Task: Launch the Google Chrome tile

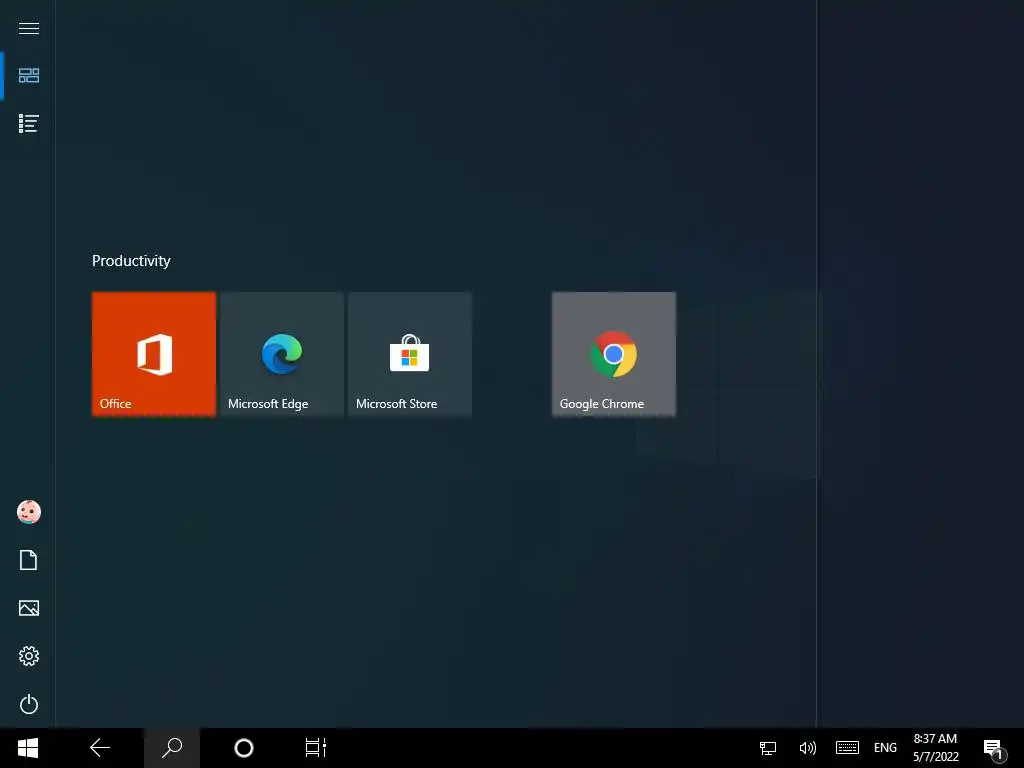Action: point(614,354)
